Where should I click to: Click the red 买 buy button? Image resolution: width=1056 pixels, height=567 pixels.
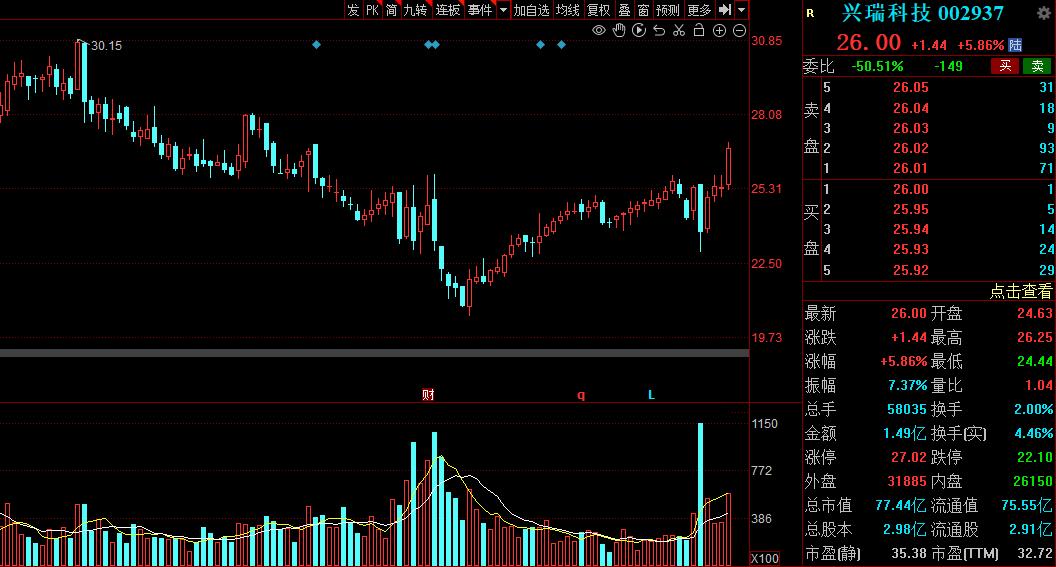click(1005, 66)
